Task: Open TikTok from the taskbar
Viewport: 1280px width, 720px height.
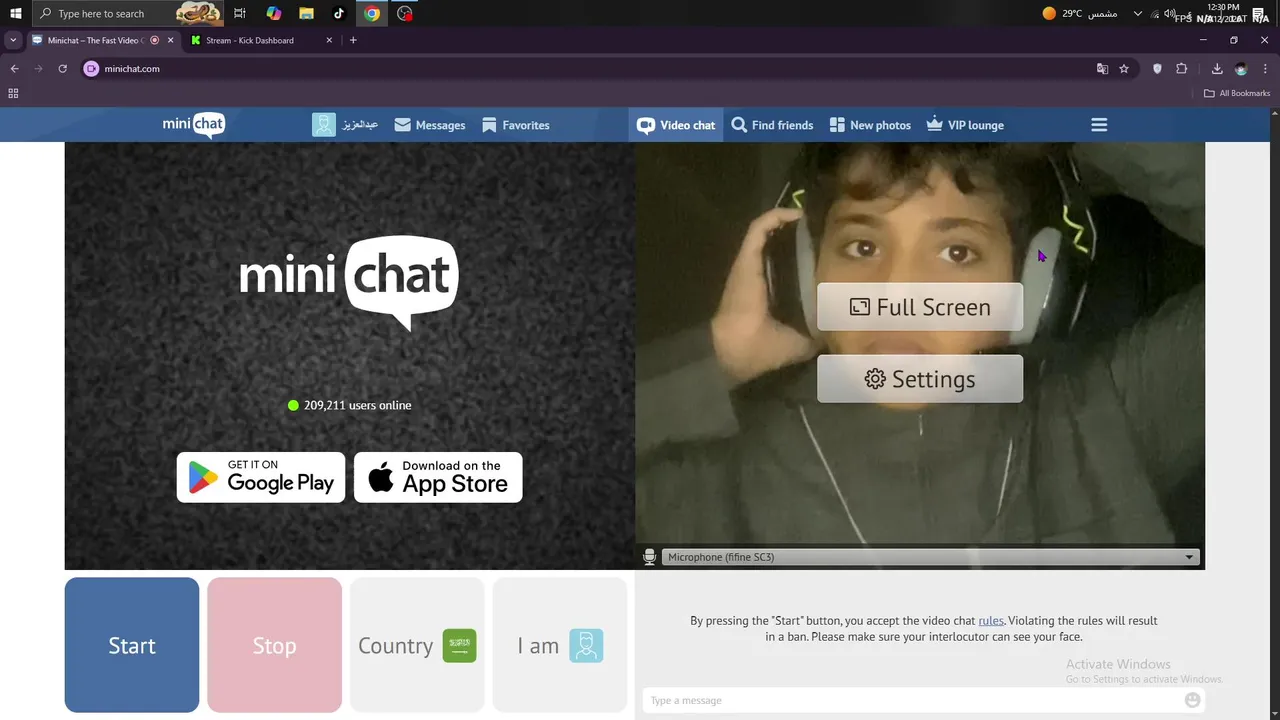Action: [339, 13]
